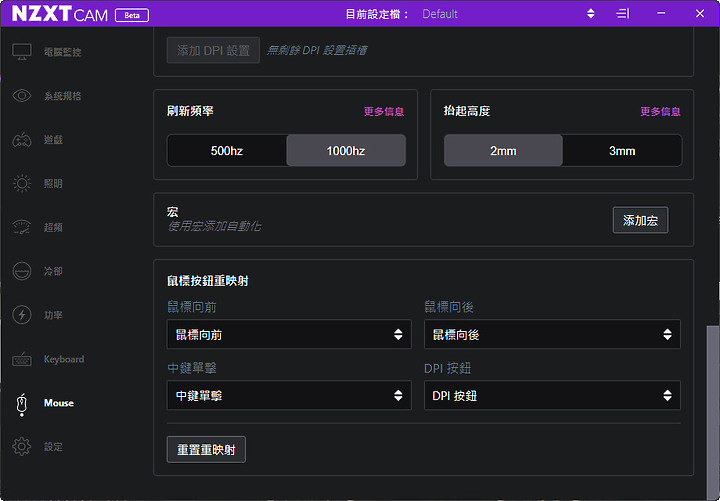Click the Keyboard icon in sidebar
The image size is (720, 501).
[x=22, y=359]
